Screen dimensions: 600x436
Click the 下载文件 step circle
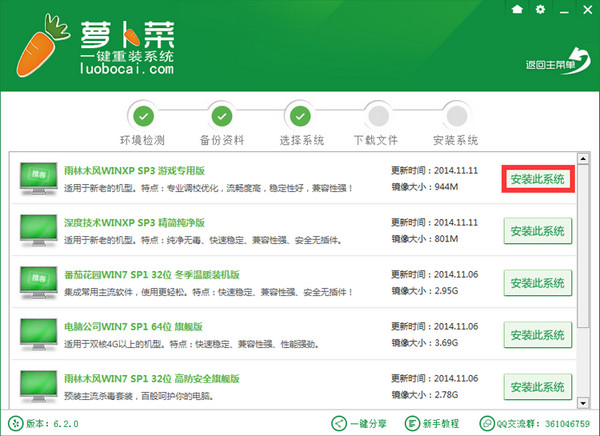(x=378, y=116)
